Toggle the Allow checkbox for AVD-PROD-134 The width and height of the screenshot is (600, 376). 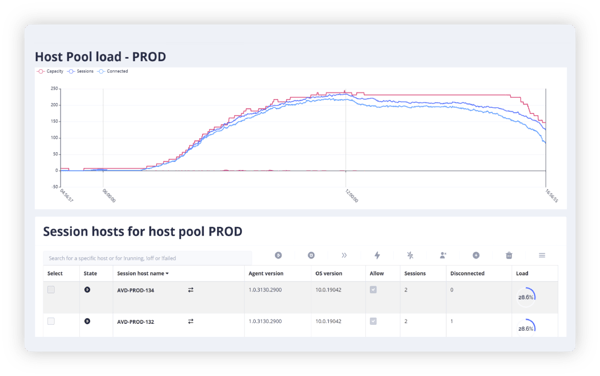pos(373,290)
